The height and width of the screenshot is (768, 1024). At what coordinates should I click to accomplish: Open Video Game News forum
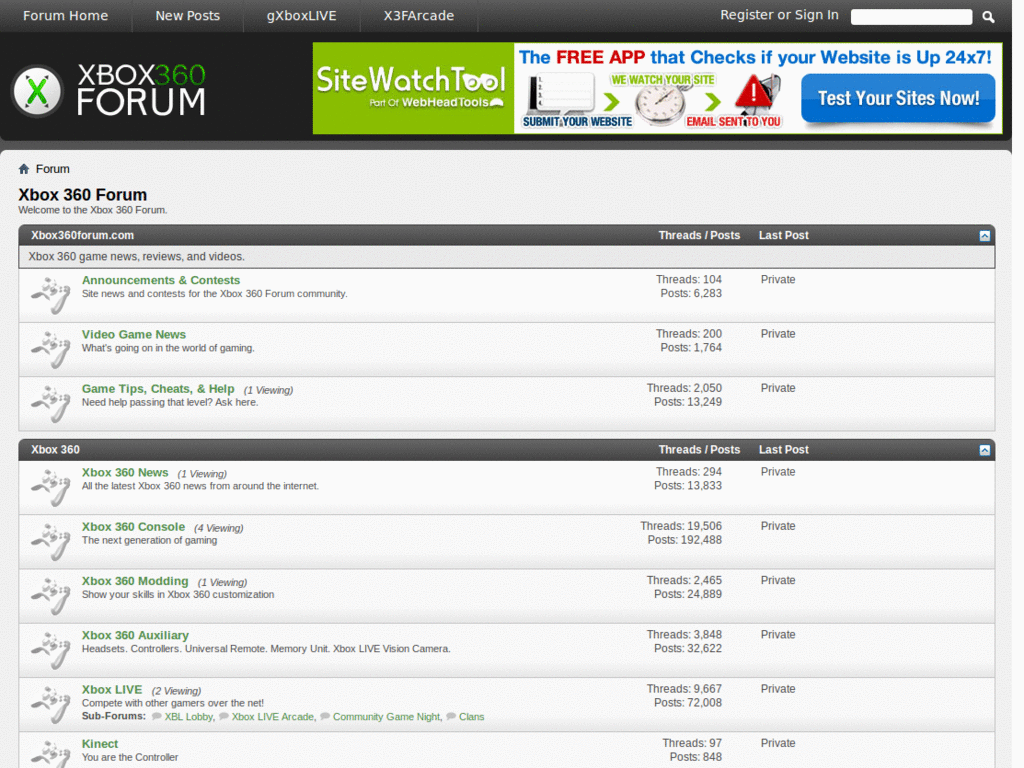(134, 334)
